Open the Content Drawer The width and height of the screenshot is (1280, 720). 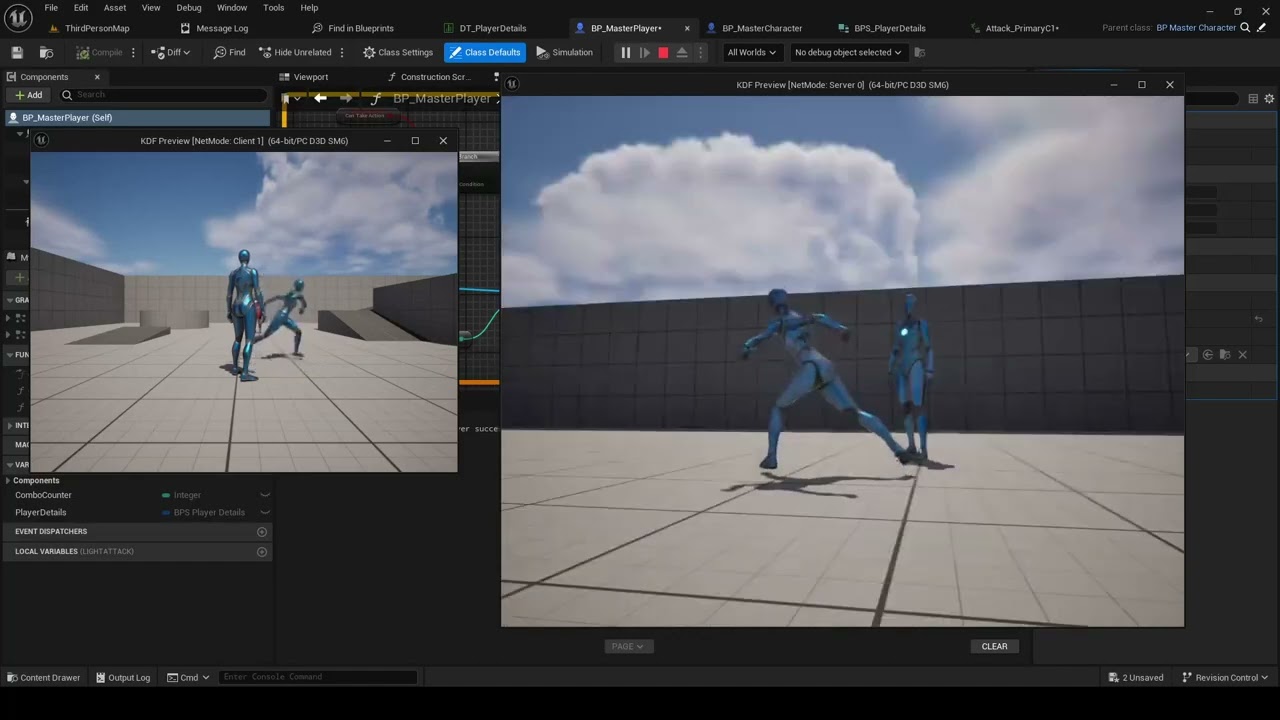(x=44, y=677)
